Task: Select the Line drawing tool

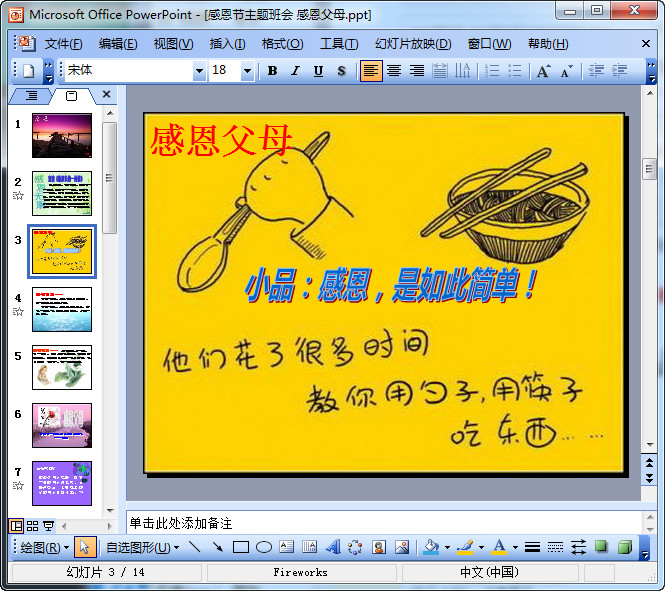Action: tap(195, 547)
